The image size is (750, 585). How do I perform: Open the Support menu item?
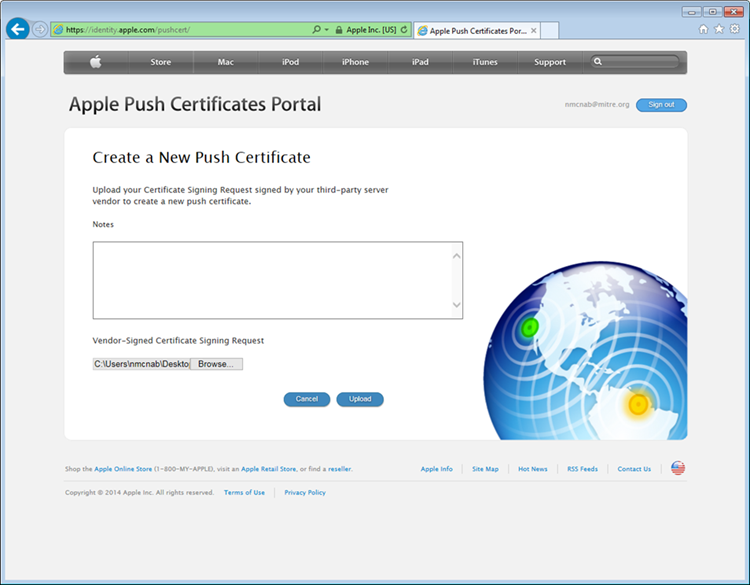pyautogui.click(x=550, y=62)
